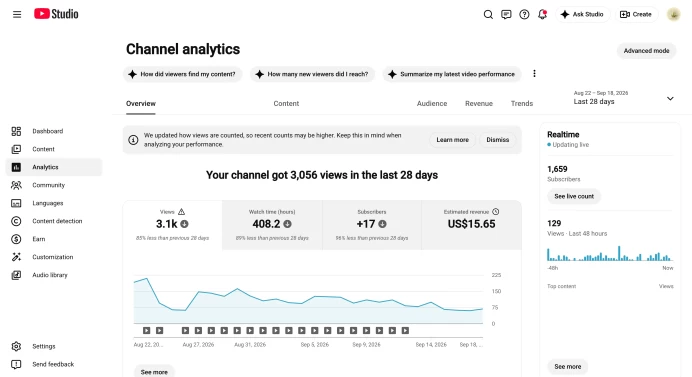Click the Create button
This screenshot has width=692, height=377.
(x=636, y=15)
